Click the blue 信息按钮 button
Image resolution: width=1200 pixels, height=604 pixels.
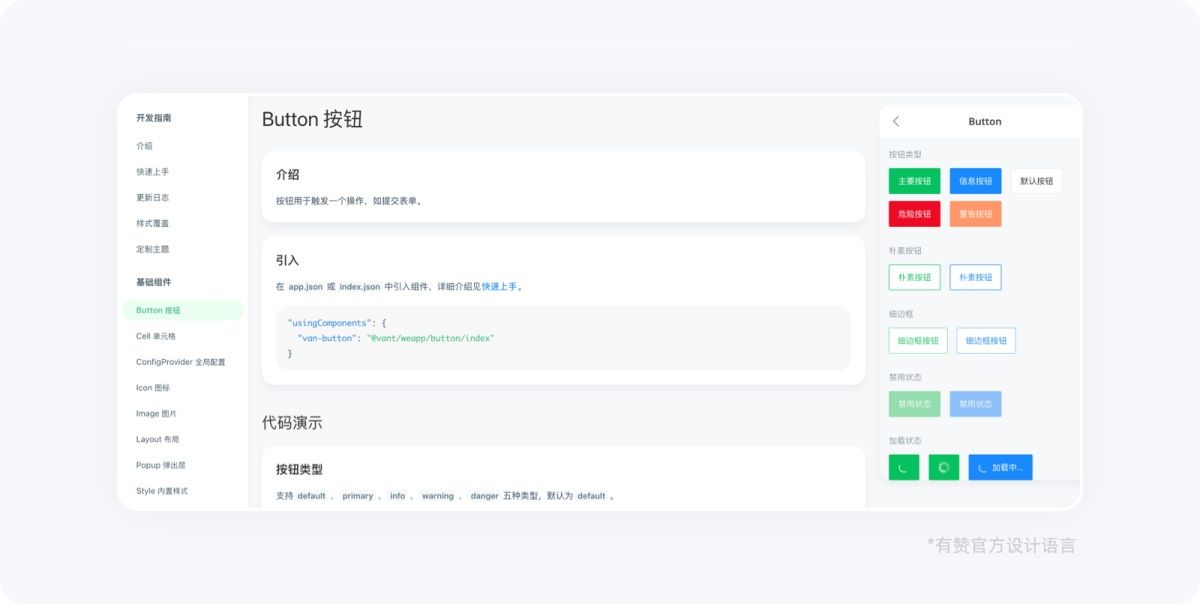[975, 181]
